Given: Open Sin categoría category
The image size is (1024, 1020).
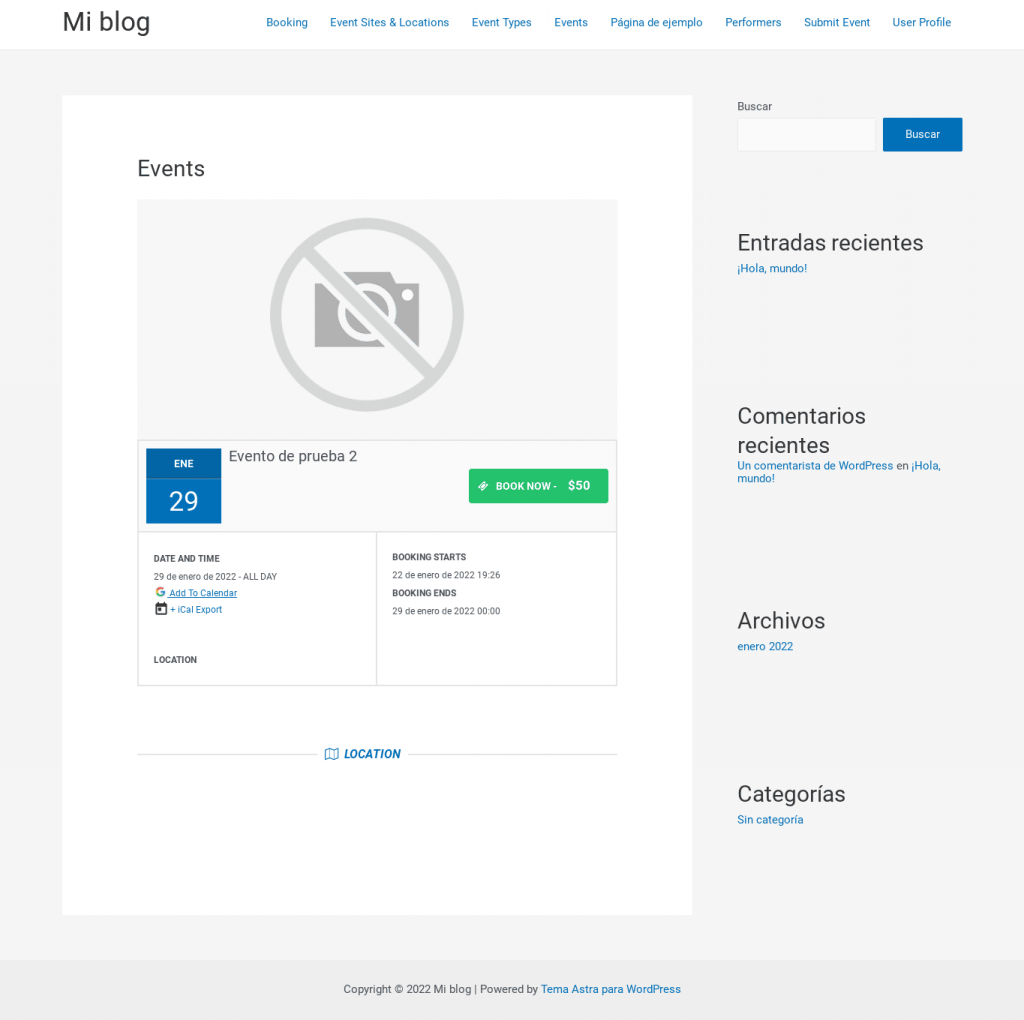Looking at the screenshot, I should [x=770, y=820].
